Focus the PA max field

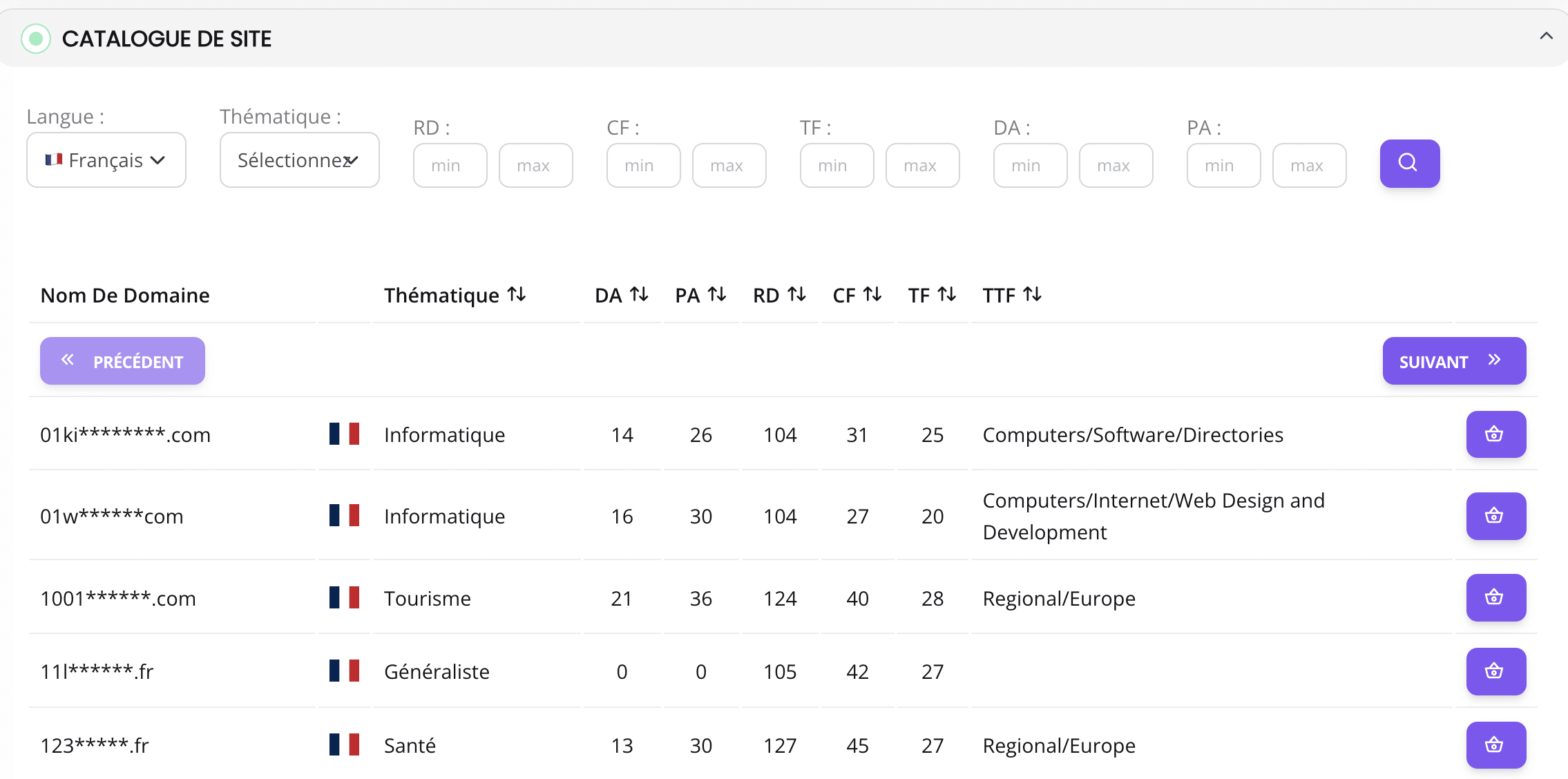(1310, 166)
